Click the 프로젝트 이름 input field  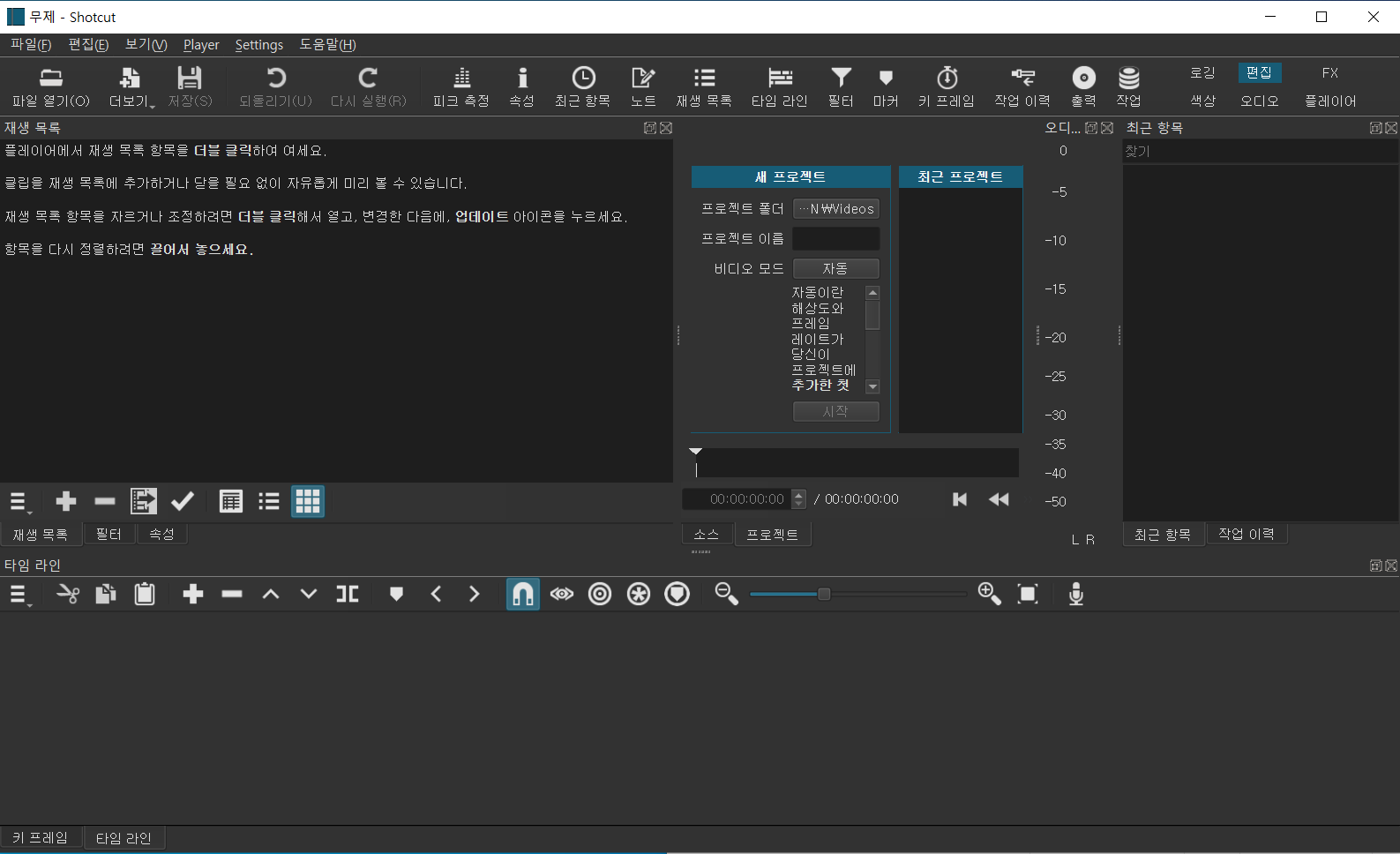click(836, 239)
